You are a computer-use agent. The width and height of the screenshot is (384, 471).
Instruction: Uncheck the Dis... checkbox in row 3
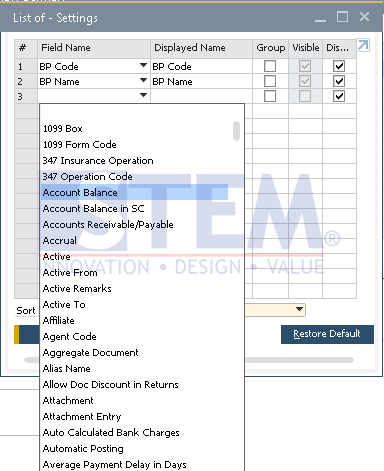tap(339, 96)
